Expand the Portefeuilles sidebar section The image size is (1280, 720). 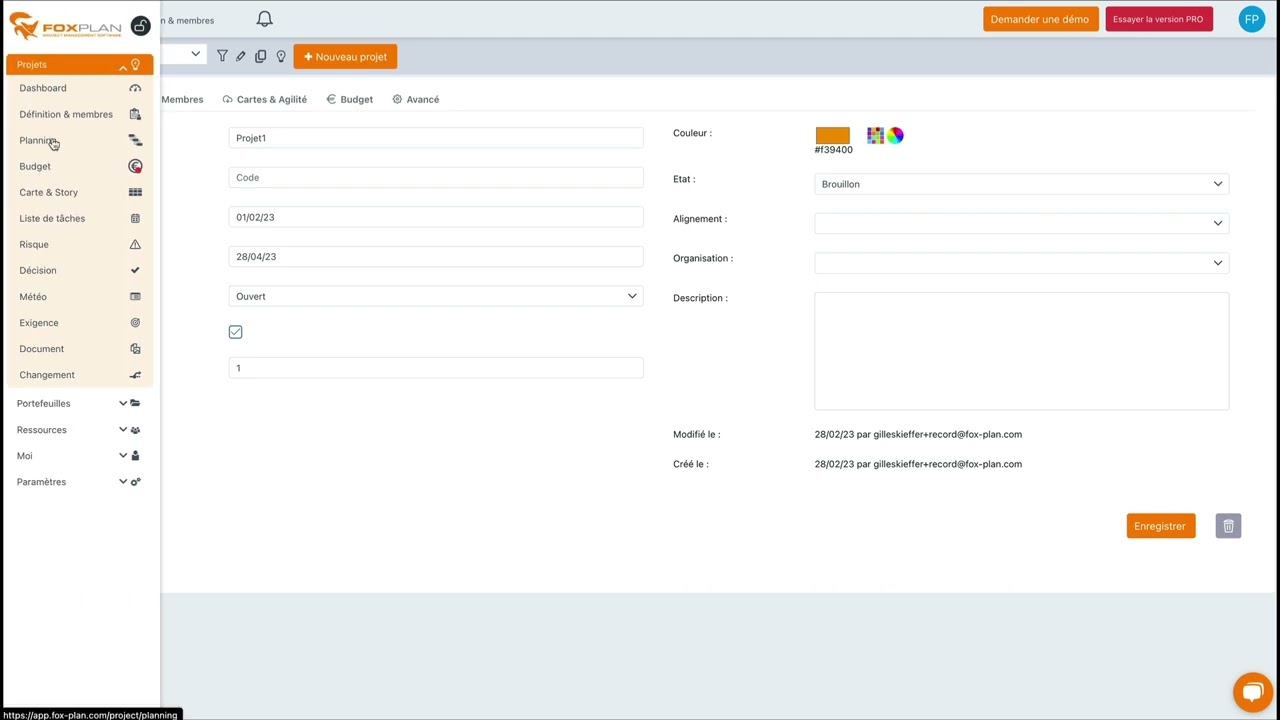pyautogui.click(x=79, y=403)
